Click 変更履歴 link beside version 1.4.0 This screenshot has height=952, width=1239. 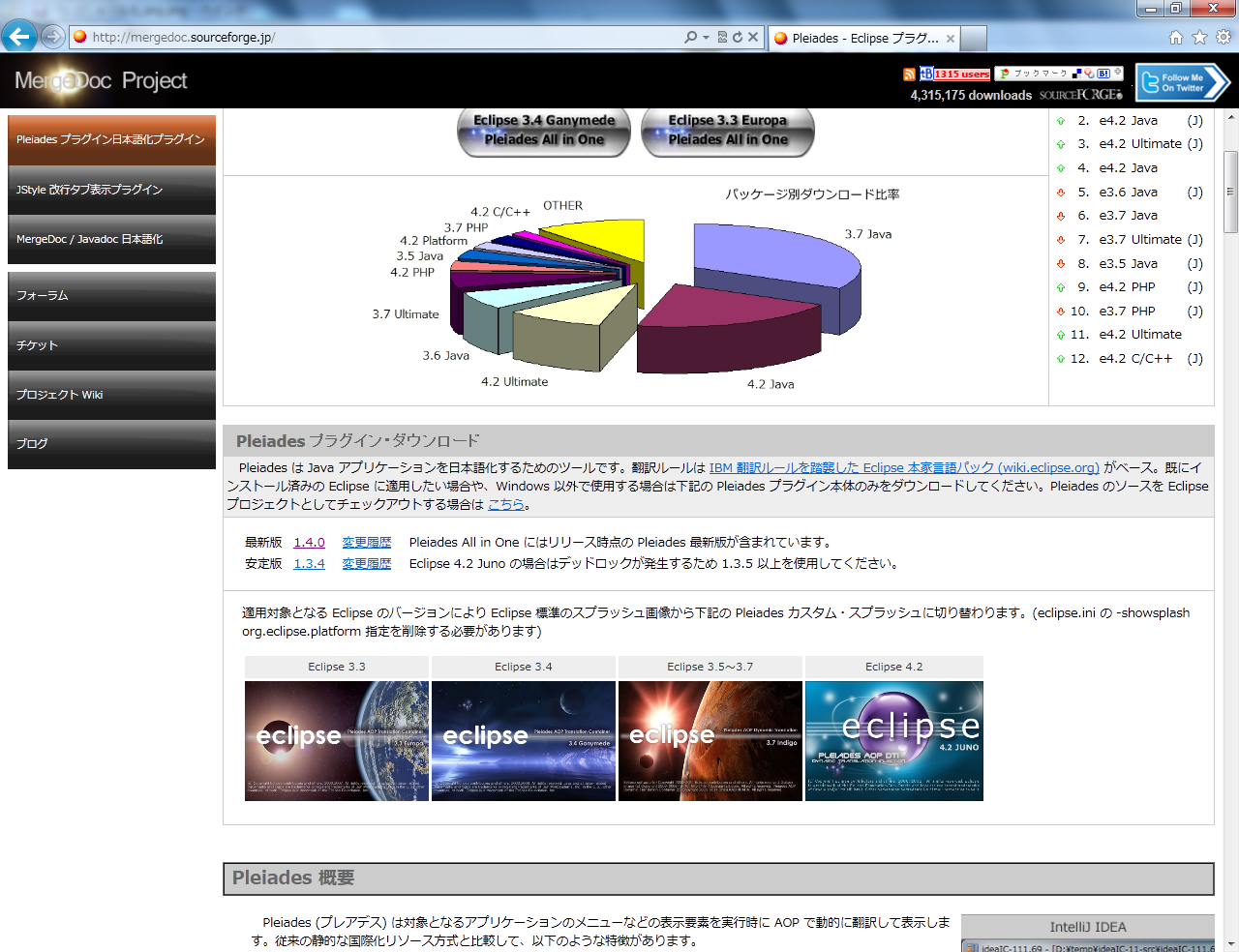click(367, 543)
